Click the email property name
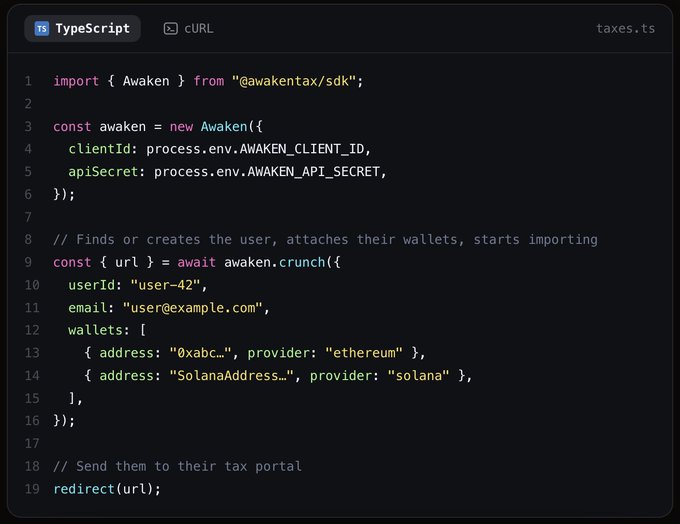Screen dimensions: 680x524 tap(88, 308)
